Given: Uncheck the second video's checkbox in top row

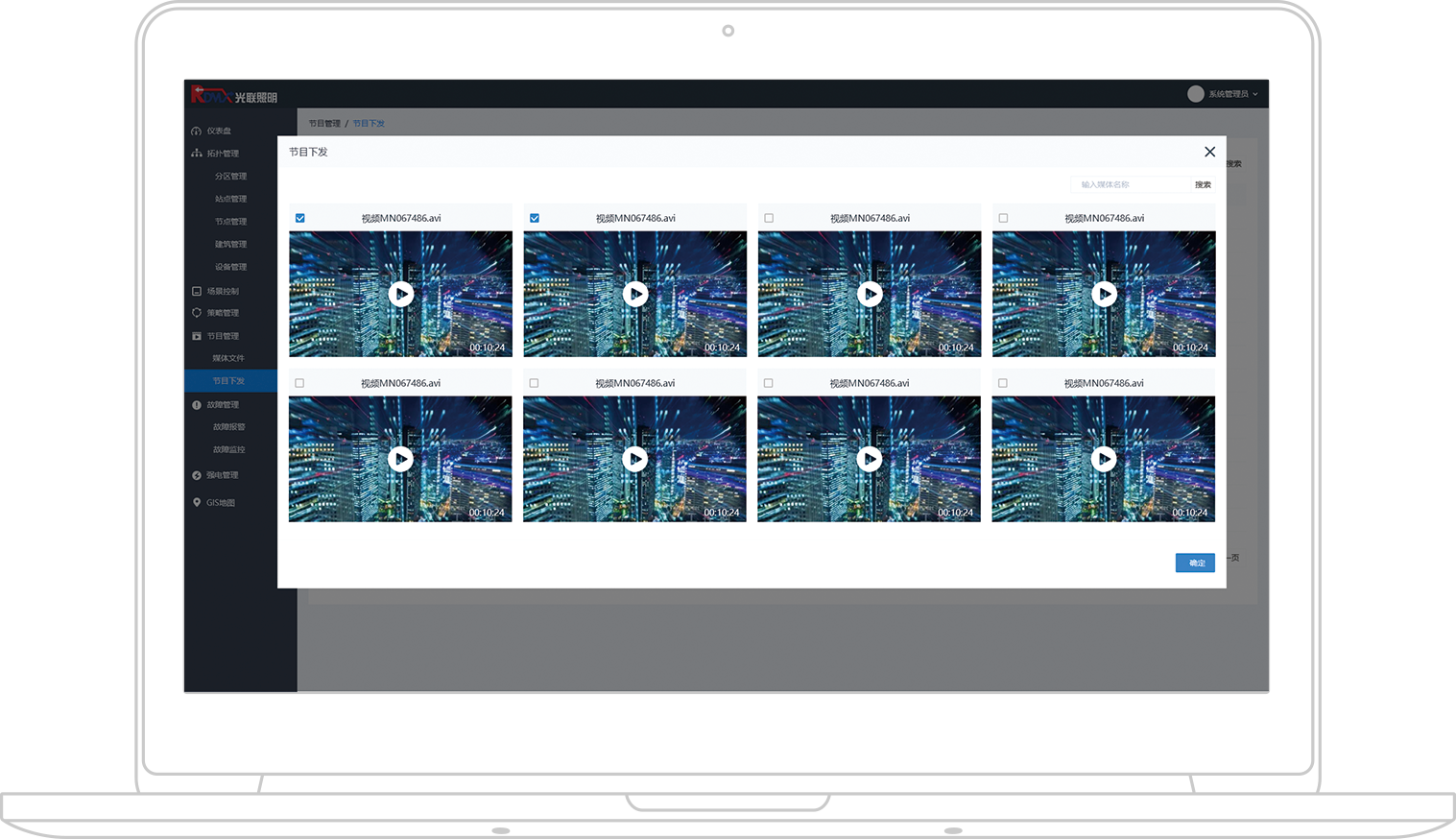Looking at the screenshot, I should tap(535, 218).
